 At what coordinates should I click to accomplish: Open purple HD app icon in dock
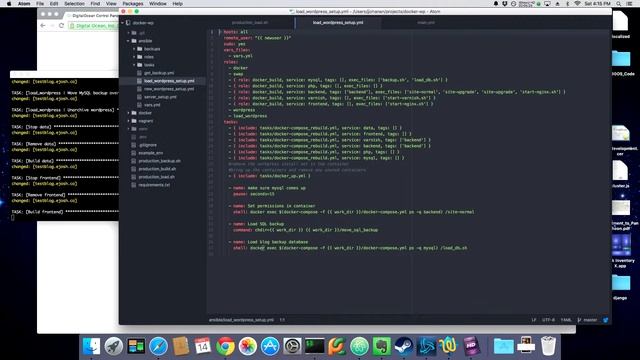(471, 346)
